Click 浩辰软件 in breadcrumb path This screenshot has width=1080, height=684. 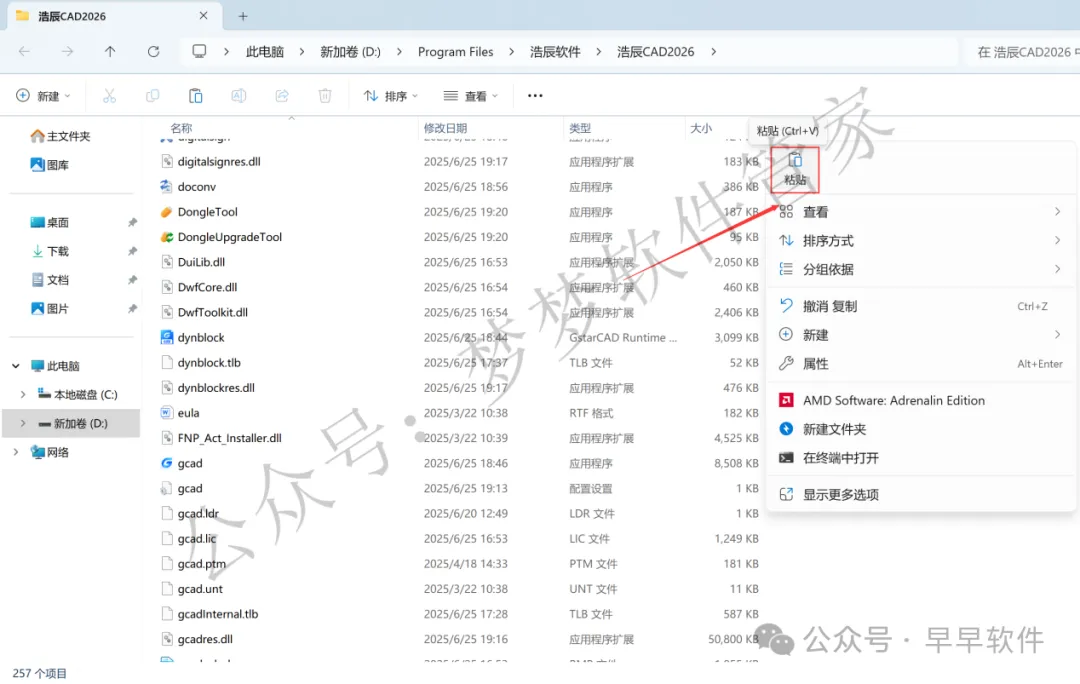[555, 52]
